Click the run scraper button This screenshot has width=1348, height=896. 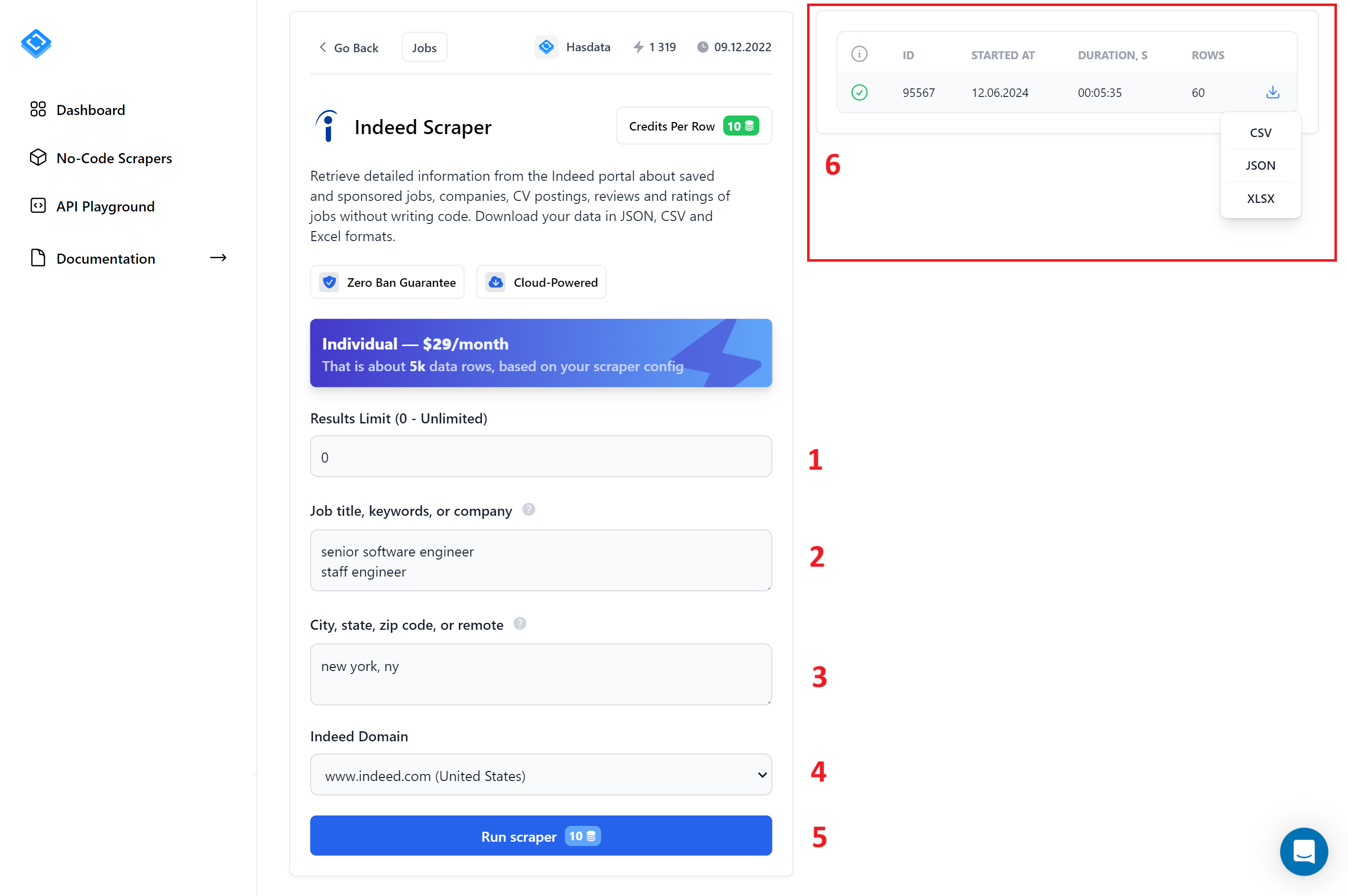540,836
